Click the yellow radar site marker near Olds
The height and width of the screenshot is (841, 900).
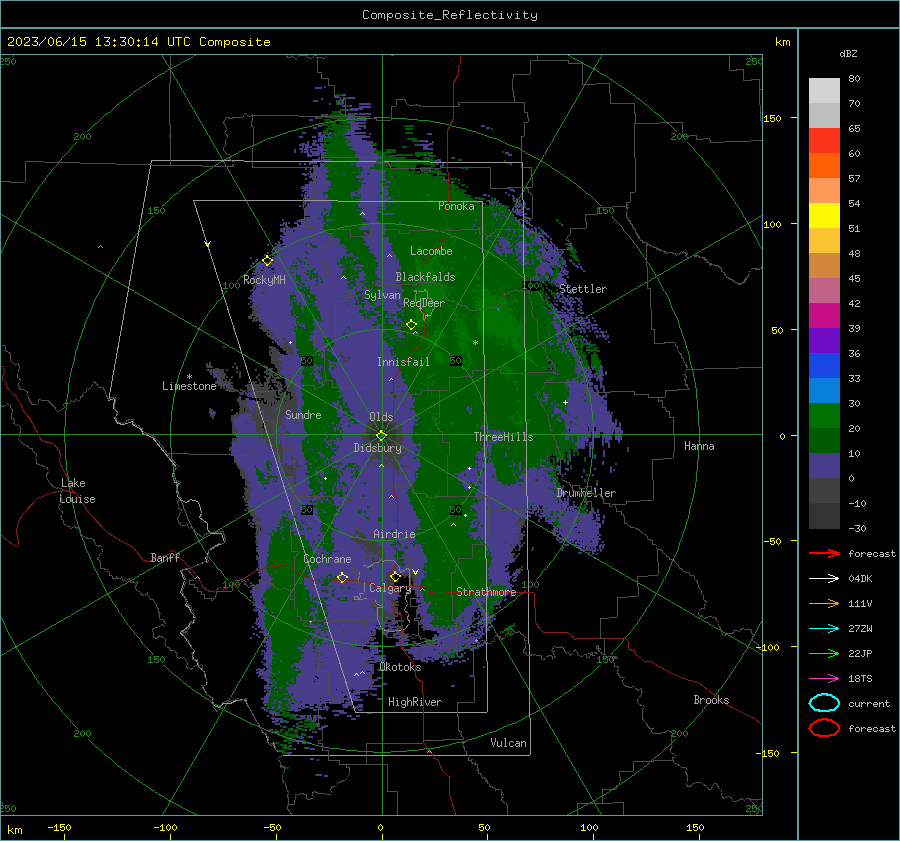coord(382,435)
